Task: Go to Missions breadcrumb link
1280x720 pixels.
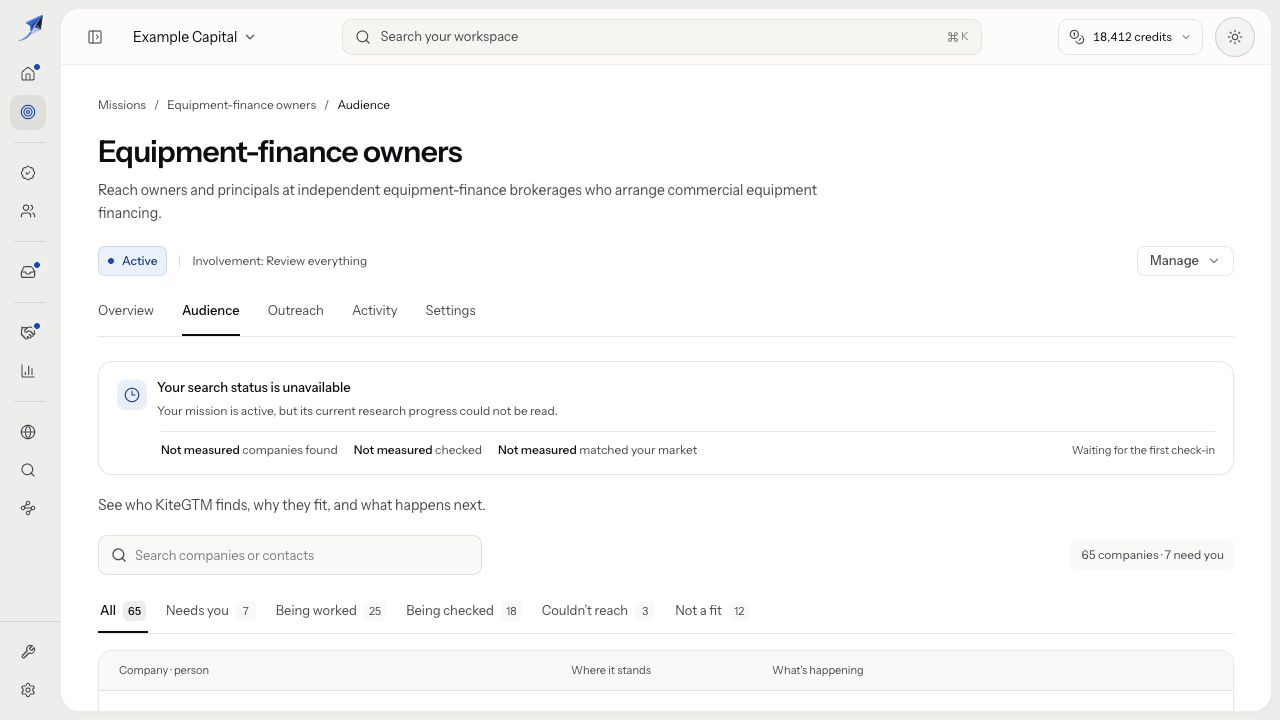Action: tap(122, 105)
